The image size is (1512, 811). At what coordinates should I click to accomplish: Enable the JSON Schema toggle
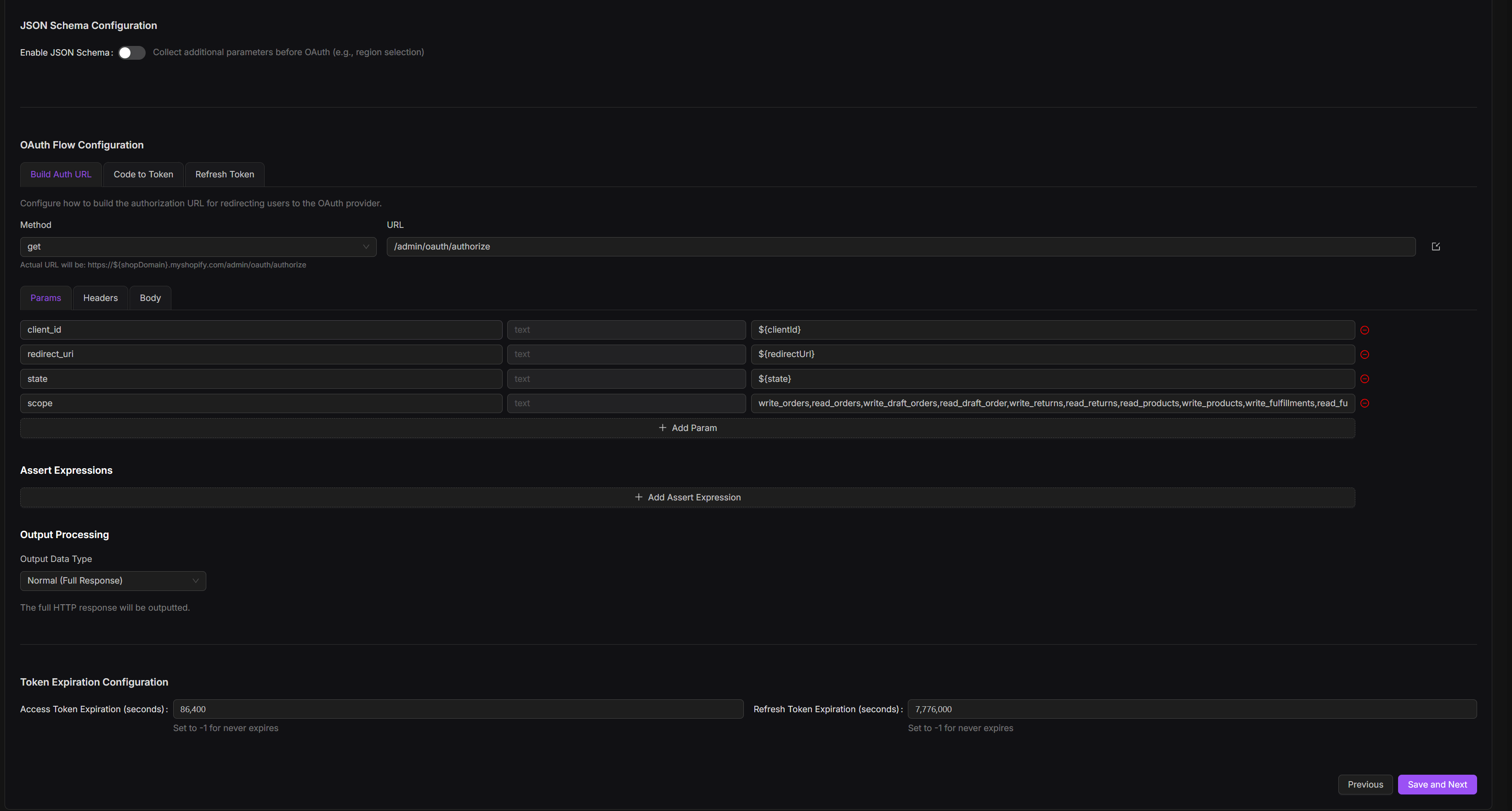click(131, 52)
